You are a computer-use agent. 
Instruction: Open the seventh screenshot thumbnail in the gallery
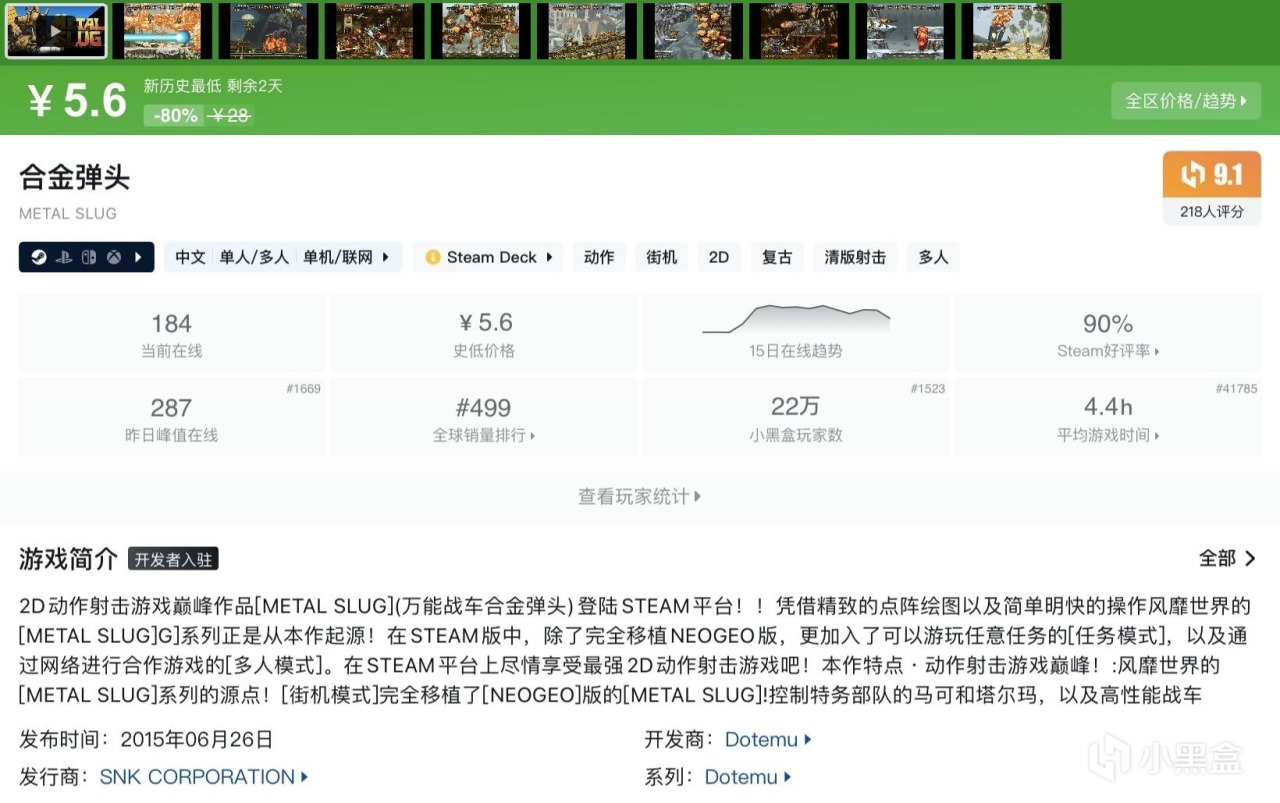click(692, 31)
